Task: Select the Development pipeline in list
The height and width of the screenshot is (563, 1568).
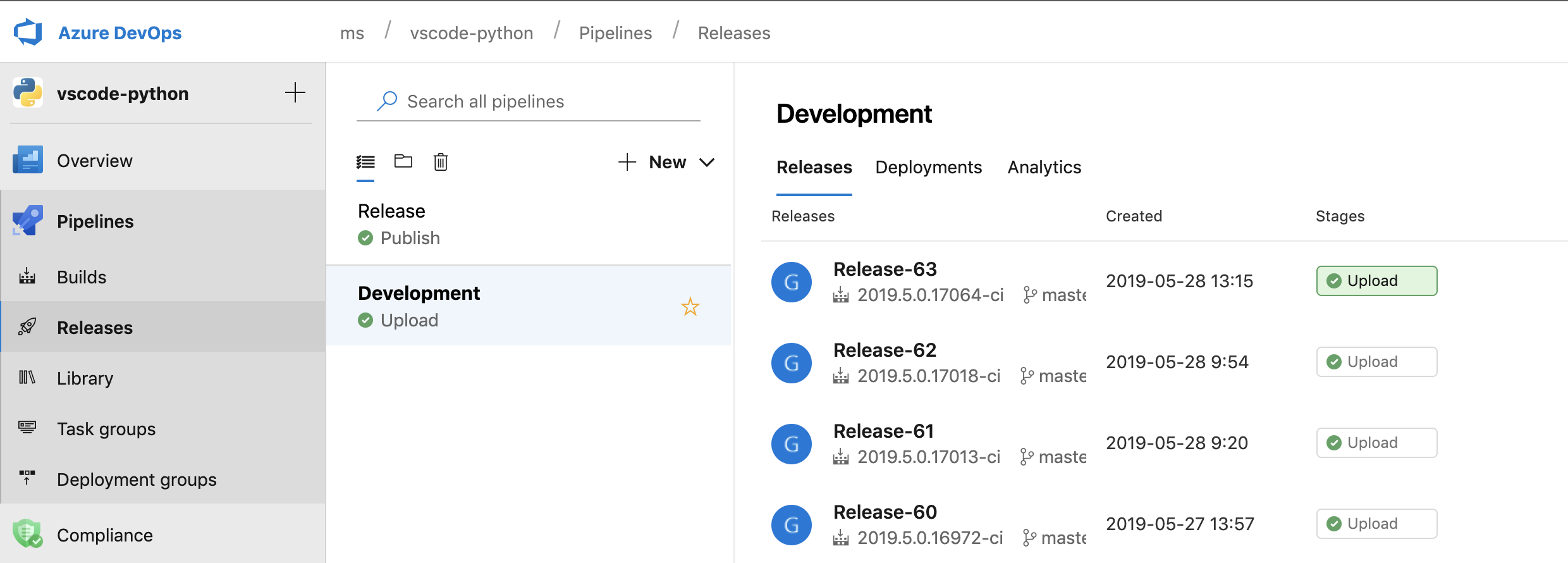Action: pos(529,306)
